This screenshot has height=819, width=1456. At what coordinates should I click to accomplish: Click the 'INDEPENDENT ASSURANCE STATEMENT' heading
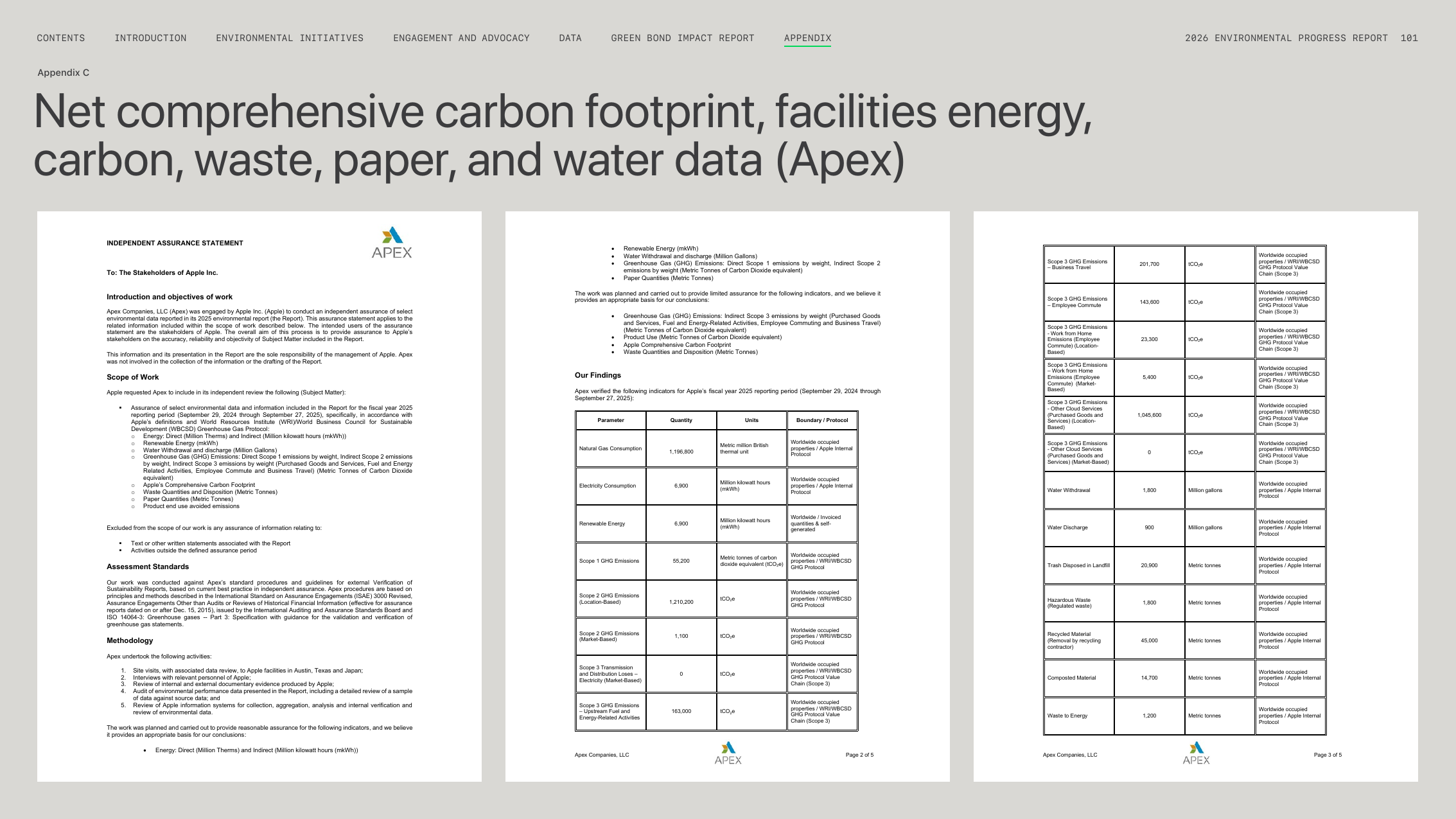(175, 243)
